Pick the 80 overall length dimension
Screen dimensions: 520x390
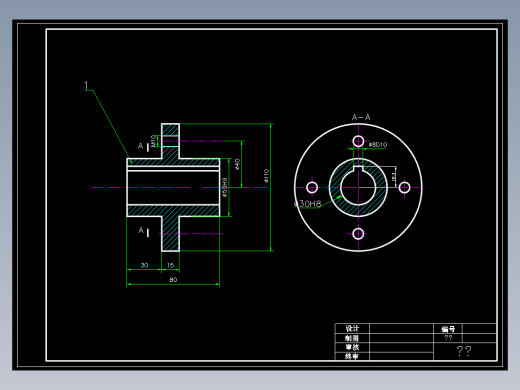tap(173, 280)
